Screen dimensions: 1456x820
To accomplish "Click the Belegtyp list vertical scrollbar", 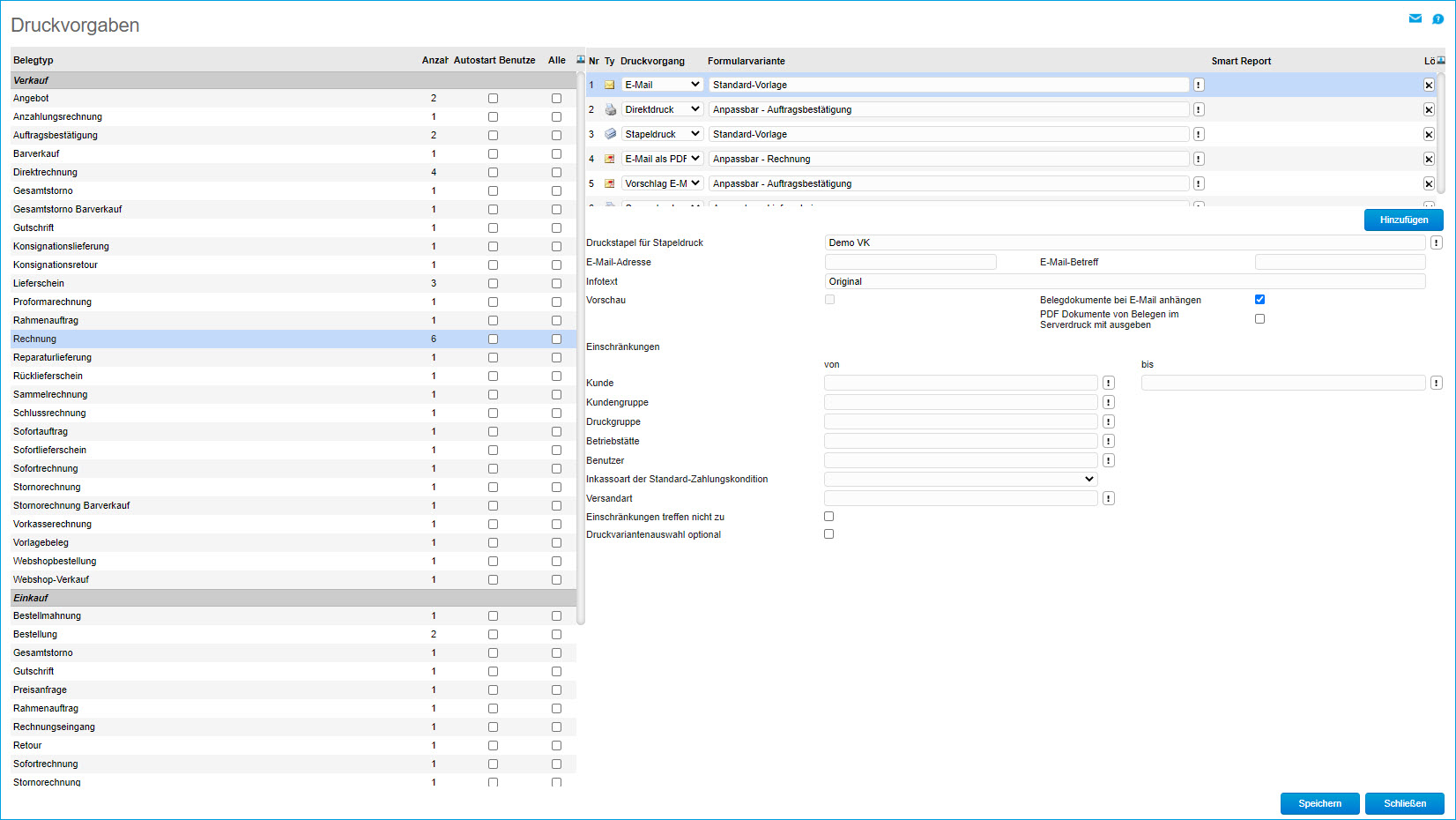I will coord(581,347).
